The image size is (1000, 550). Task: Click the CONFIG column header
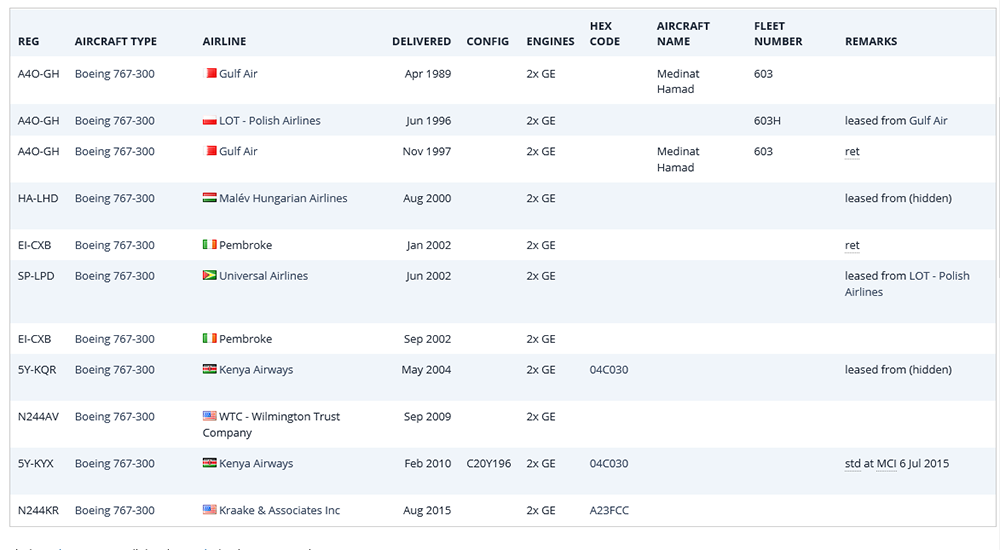coord(488,41)
